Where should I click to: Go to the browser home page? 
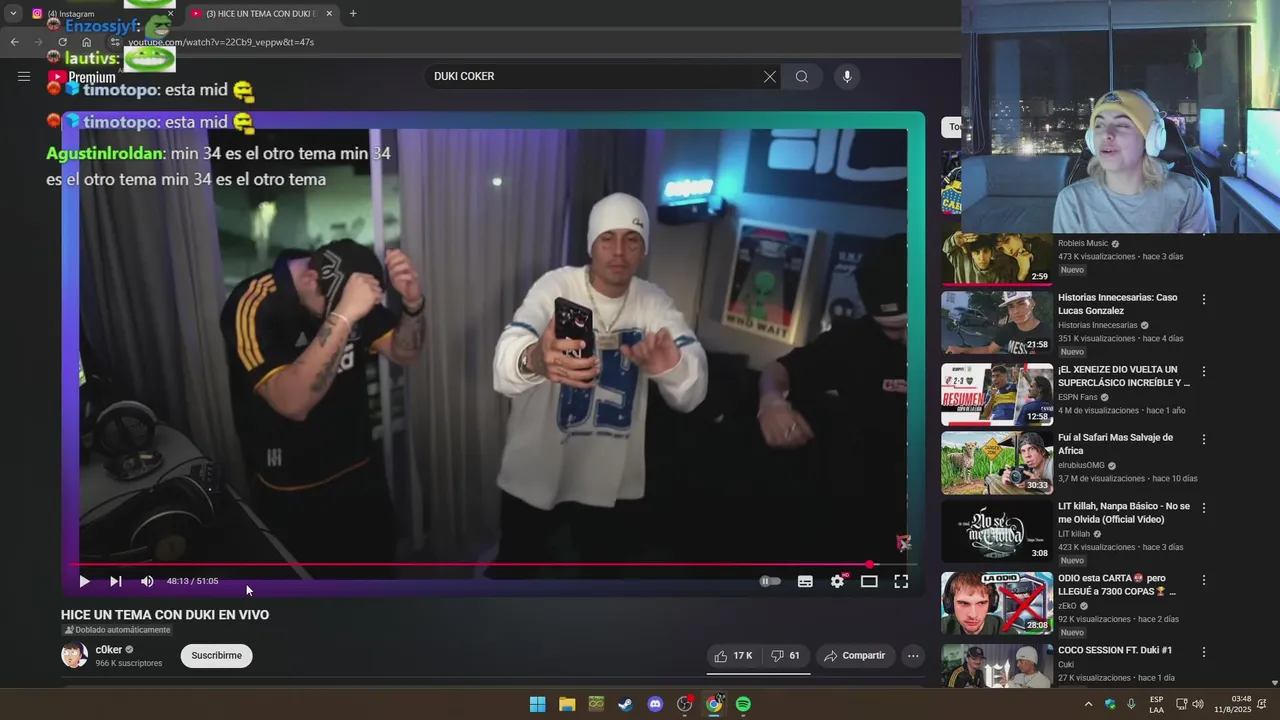[87, 42]
